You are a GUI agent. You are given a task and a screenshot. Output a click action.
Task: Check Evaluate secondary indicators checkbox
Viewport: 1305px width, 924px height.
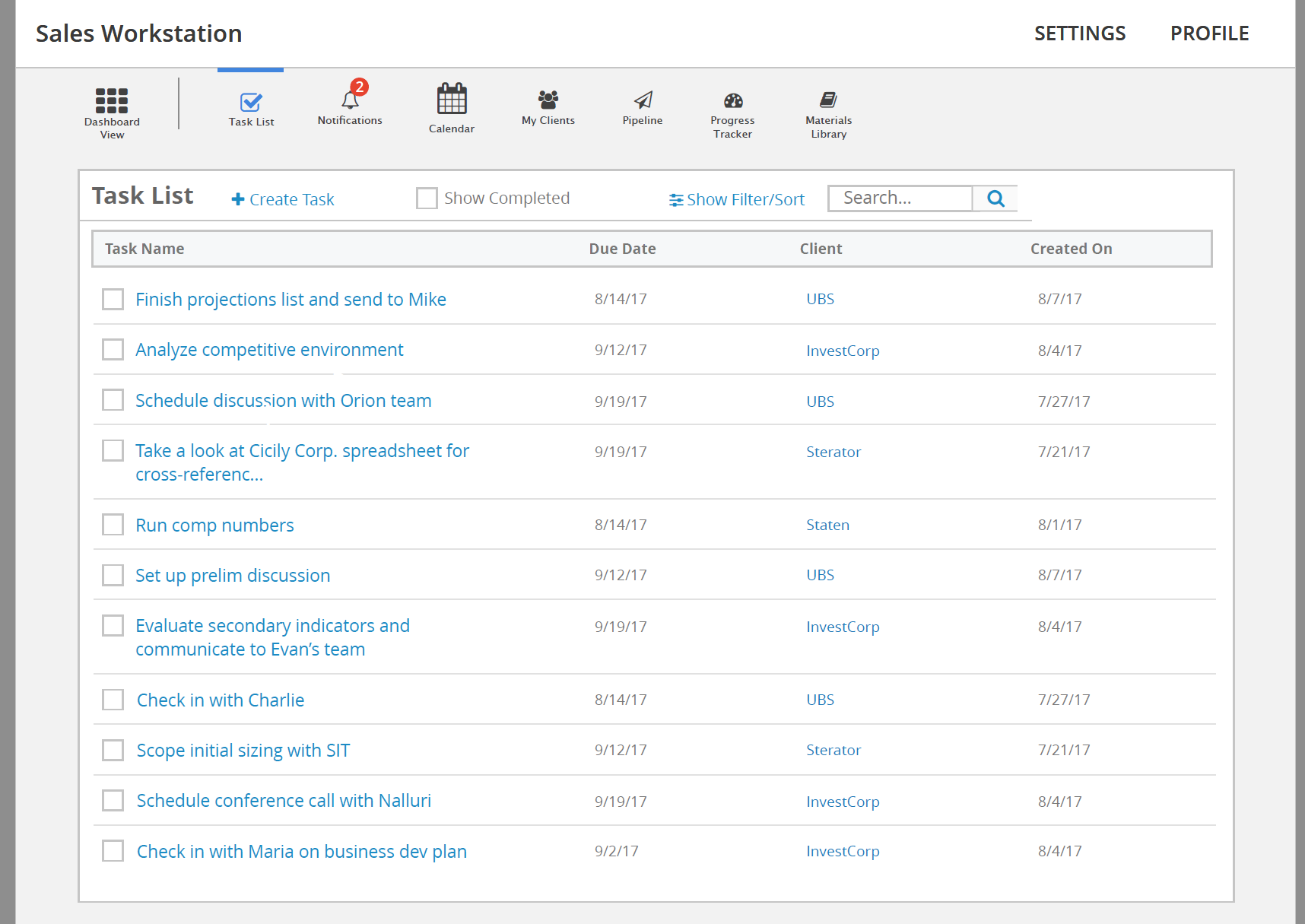113,625
